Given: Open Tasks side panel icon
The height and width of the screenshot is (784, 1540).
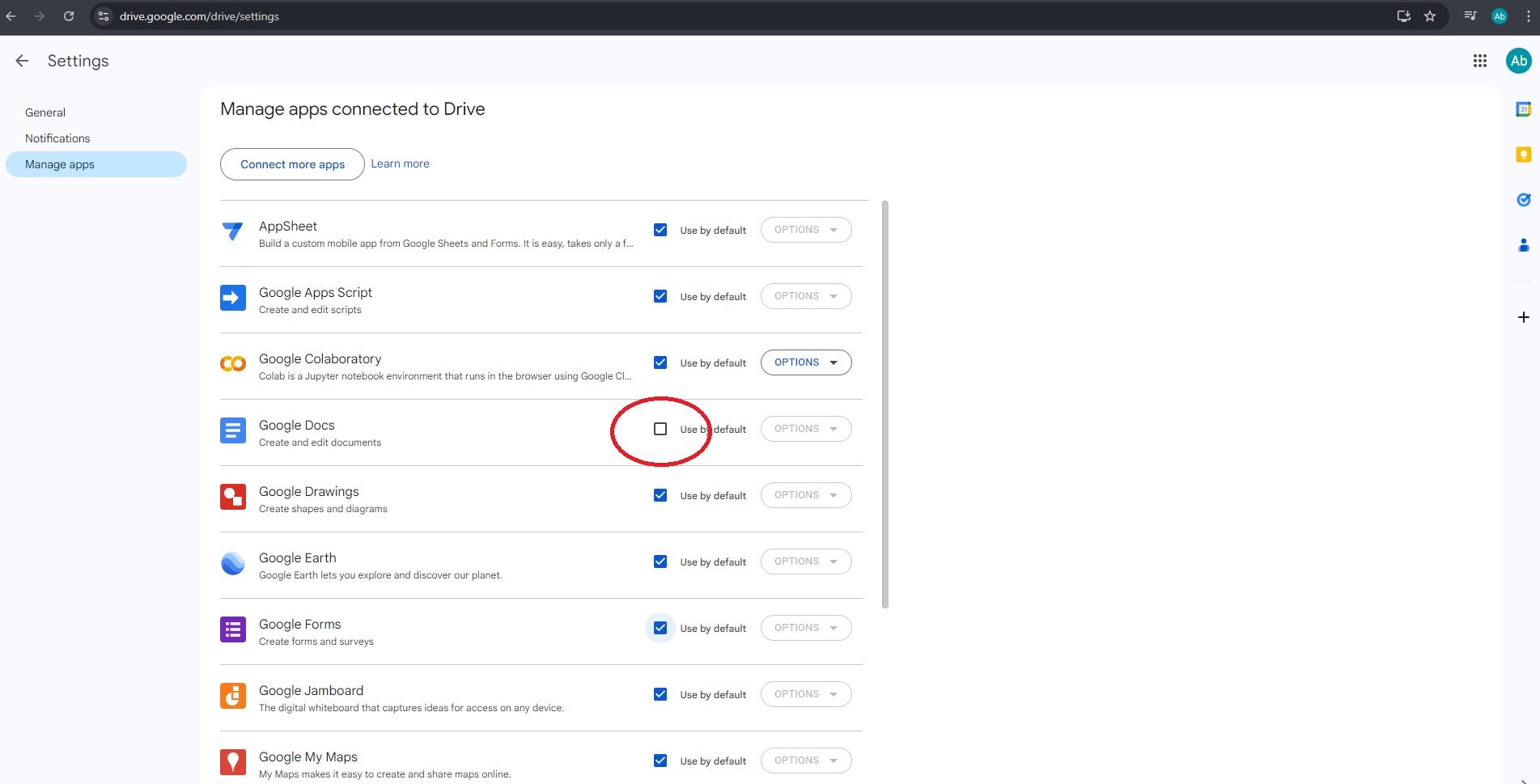Looking at the screenshot, I should [x=1523, y=200].
